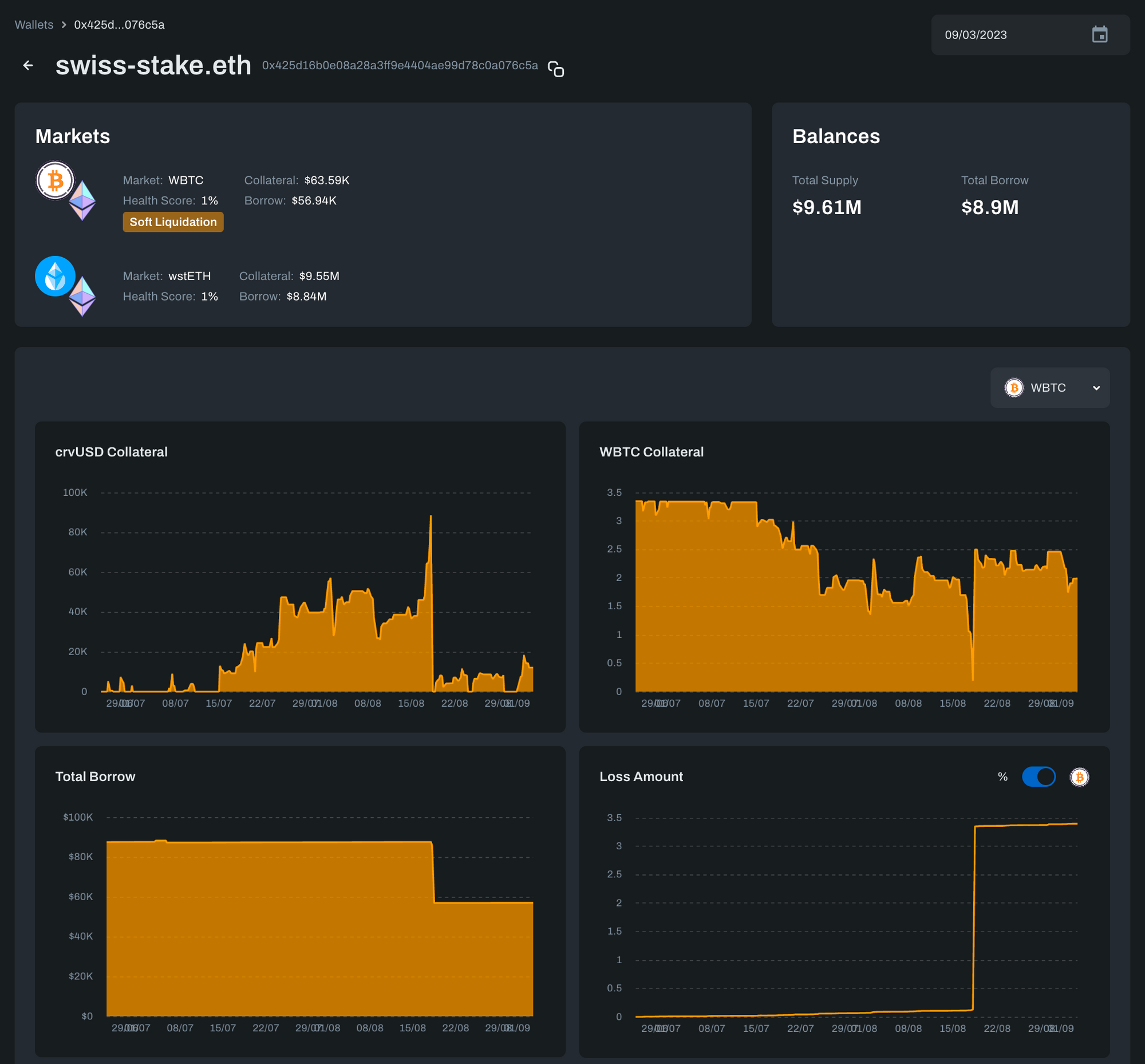Viewport: 1145px width, 1064px height.
Task: Click the 08/07 date label in Total Borrow chart
Action: 180,1028
